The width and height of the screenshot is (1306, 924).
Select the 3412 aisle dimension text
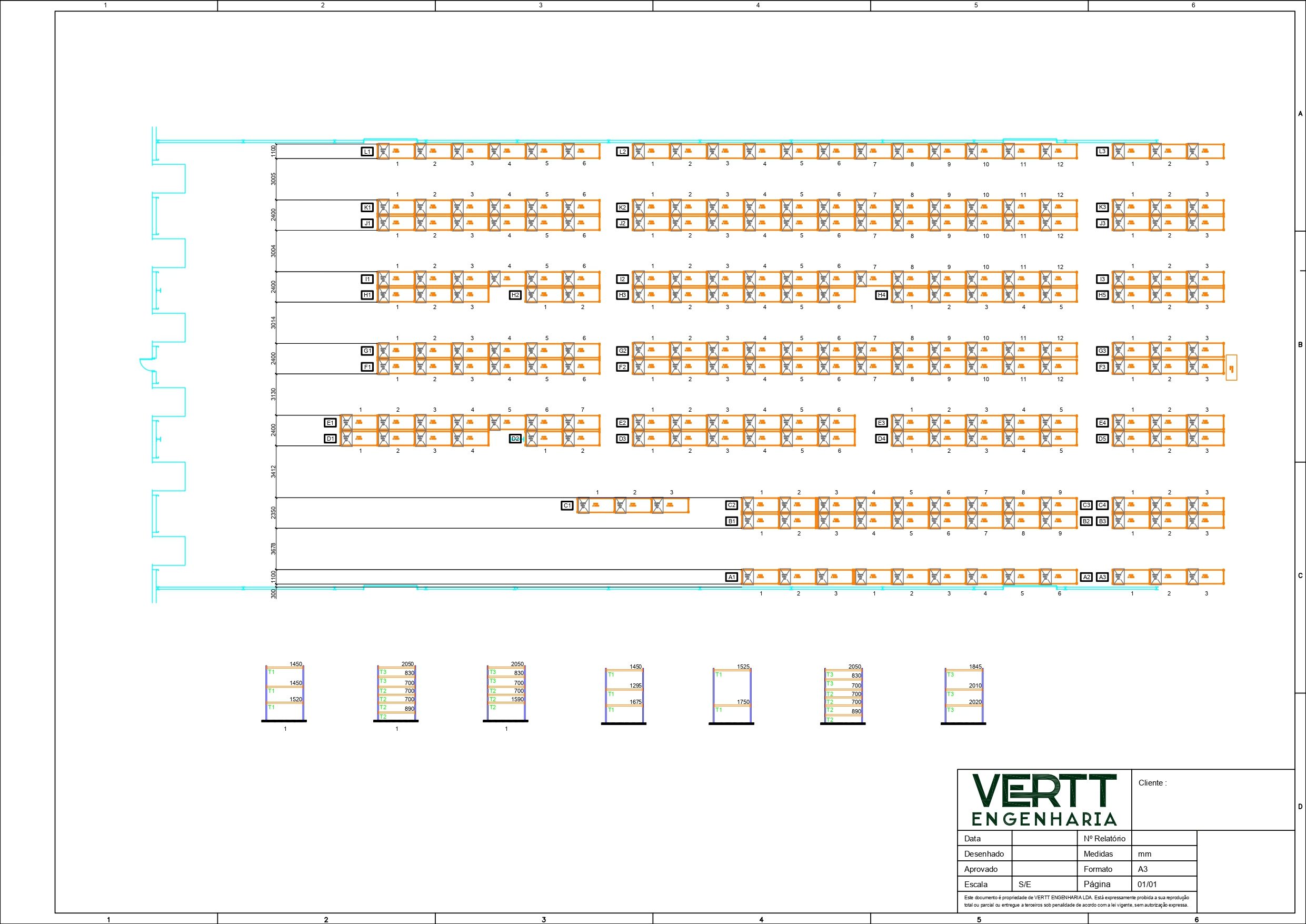tap(274, 471)
